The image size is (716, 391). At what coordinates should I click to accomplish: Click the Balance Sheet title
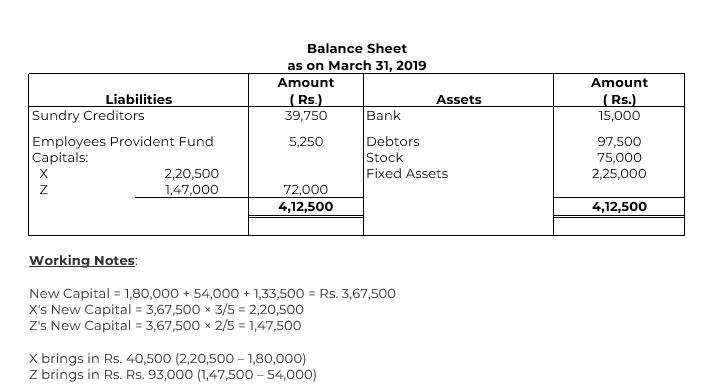tap(357, 48)
